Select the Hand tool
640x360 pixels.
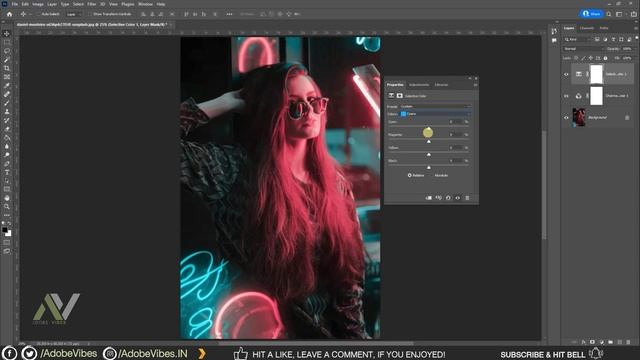(7, 198)
